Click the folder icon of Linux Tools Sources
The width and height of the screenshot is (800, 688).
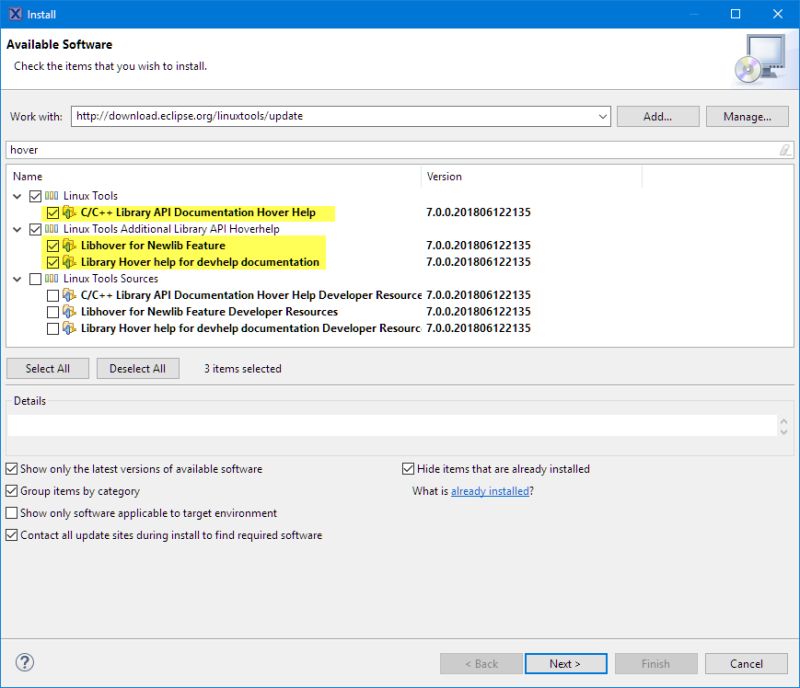tap(49, 278)
